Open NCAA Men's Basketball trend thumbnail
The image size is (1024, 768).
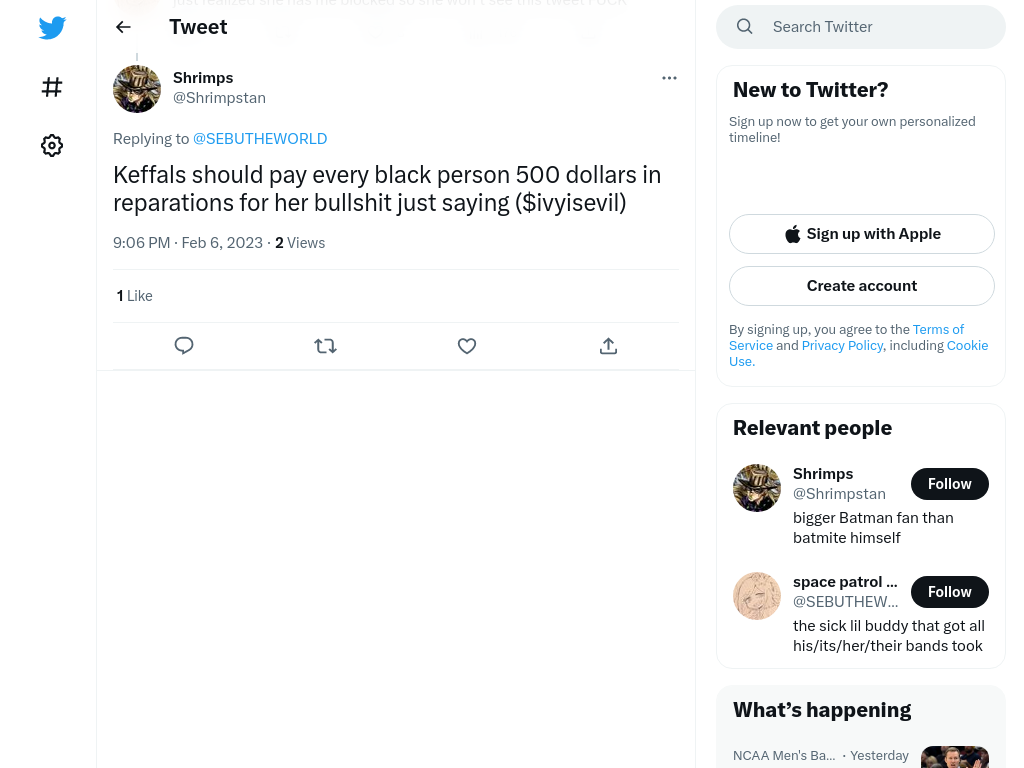955,757
